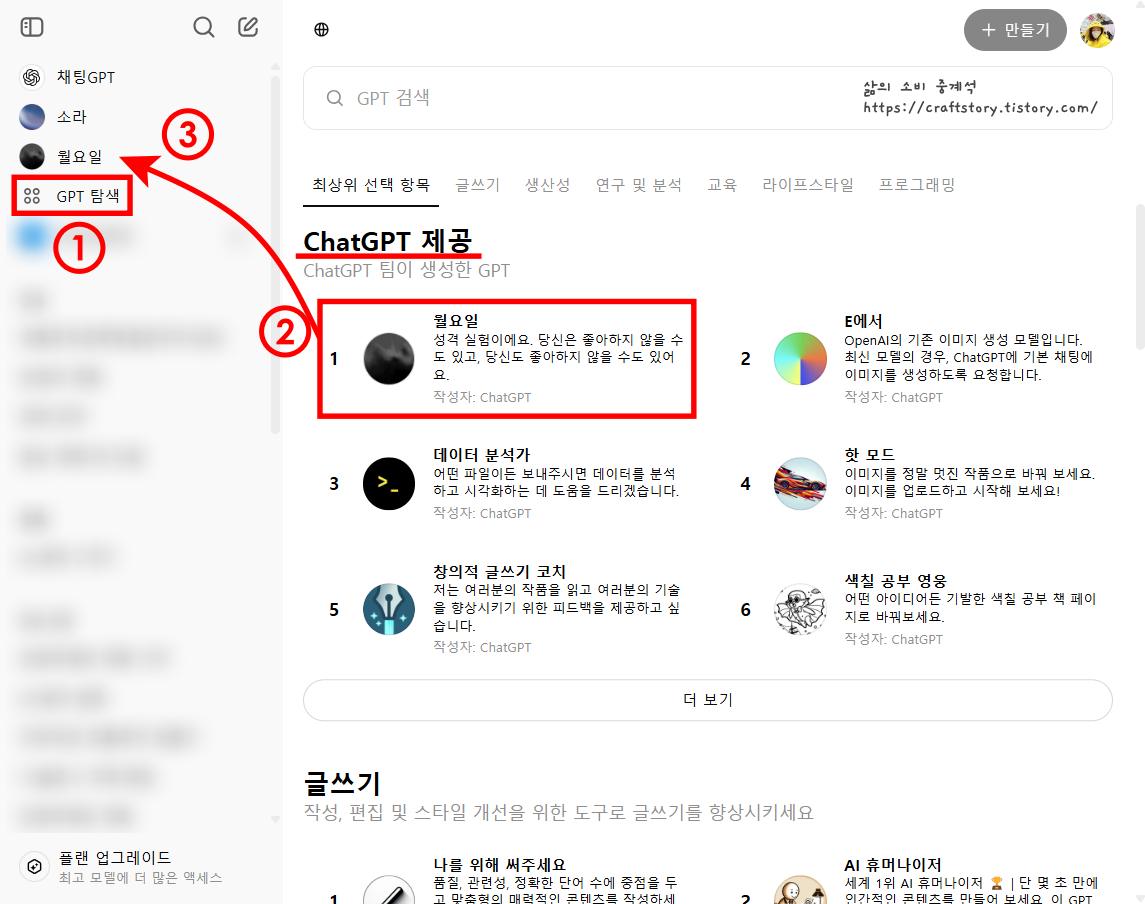Open the E에서 GPT title
The image size is (1145, 904).
(863, 321)
